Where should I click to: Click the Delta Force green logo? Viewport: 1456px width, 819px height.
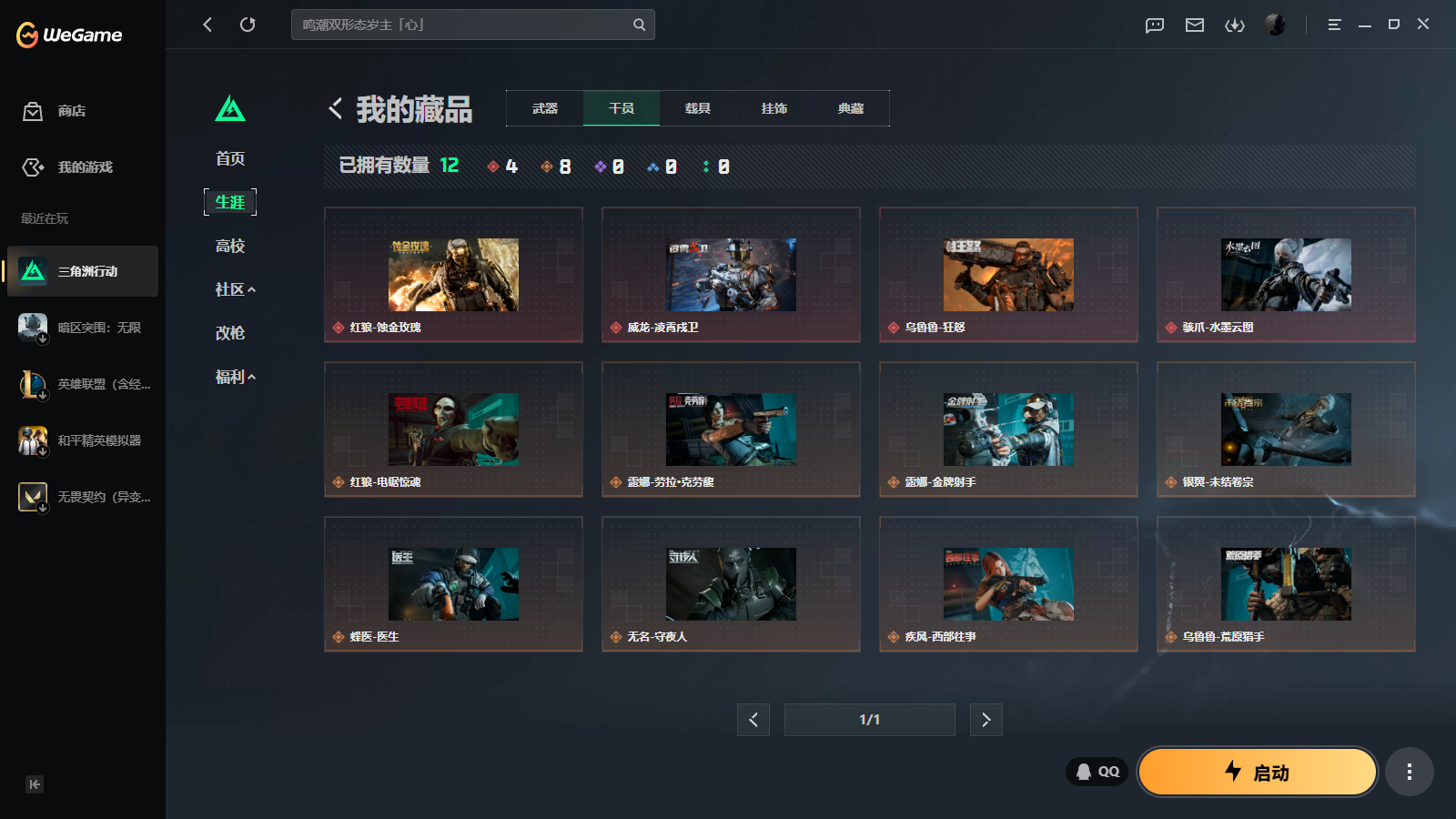(230, 109)
